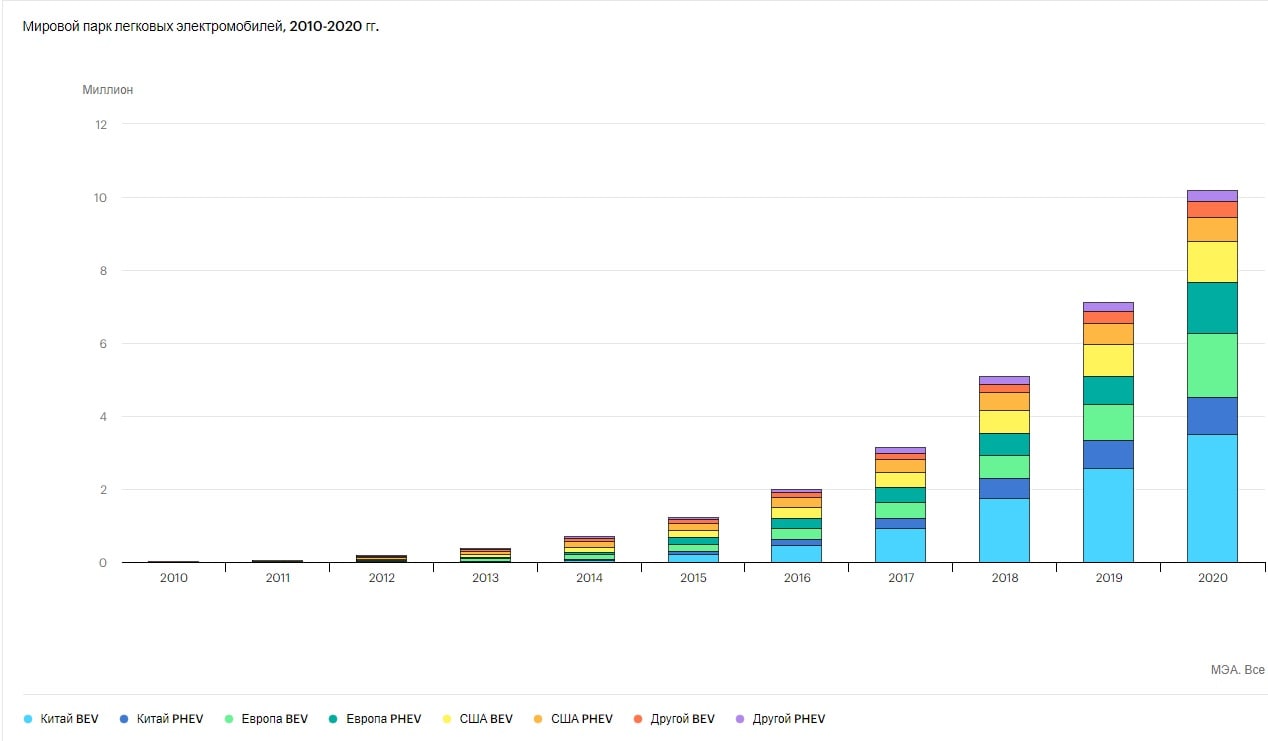1268x741 pixels.
Task: Click the light-blue Китай BEV segment of 2020 bar
Action: pyautogui.click(x=1212, y=498)
